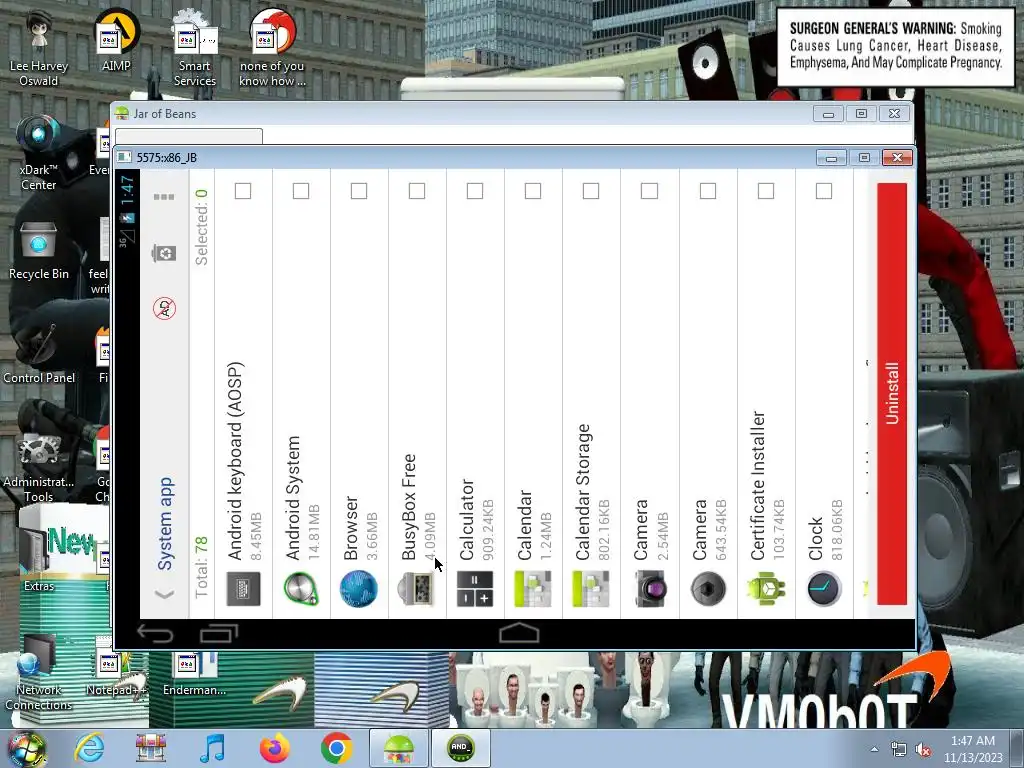The image size is (1024, 768).
Task: Click the Calendar 1.24MB app icon
Action: click(533, 588)
